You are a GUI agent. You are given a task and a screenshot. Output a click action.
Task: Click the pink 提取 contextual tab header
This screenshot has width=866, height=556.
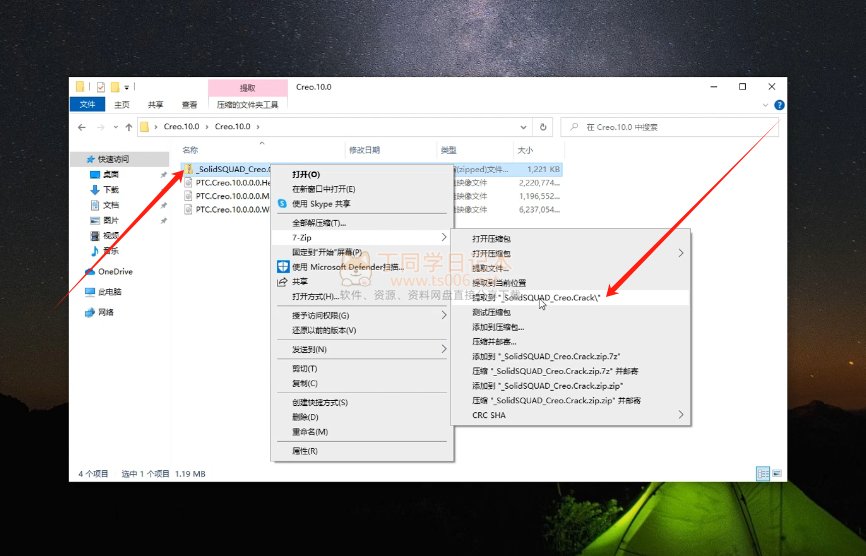[x=248, y=88]
